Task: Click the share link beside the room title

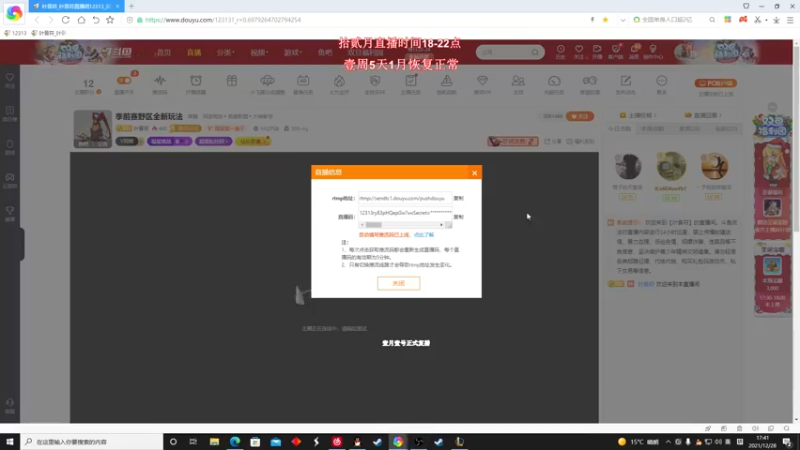Action: click(x=553, y=141)
